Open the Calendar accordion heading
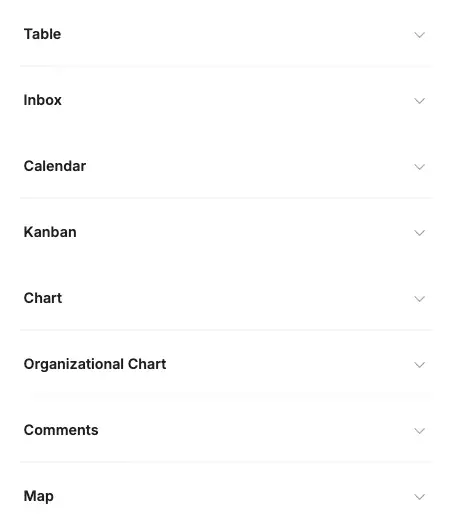Viewport: 451px width, 525px height. (55, 166)
